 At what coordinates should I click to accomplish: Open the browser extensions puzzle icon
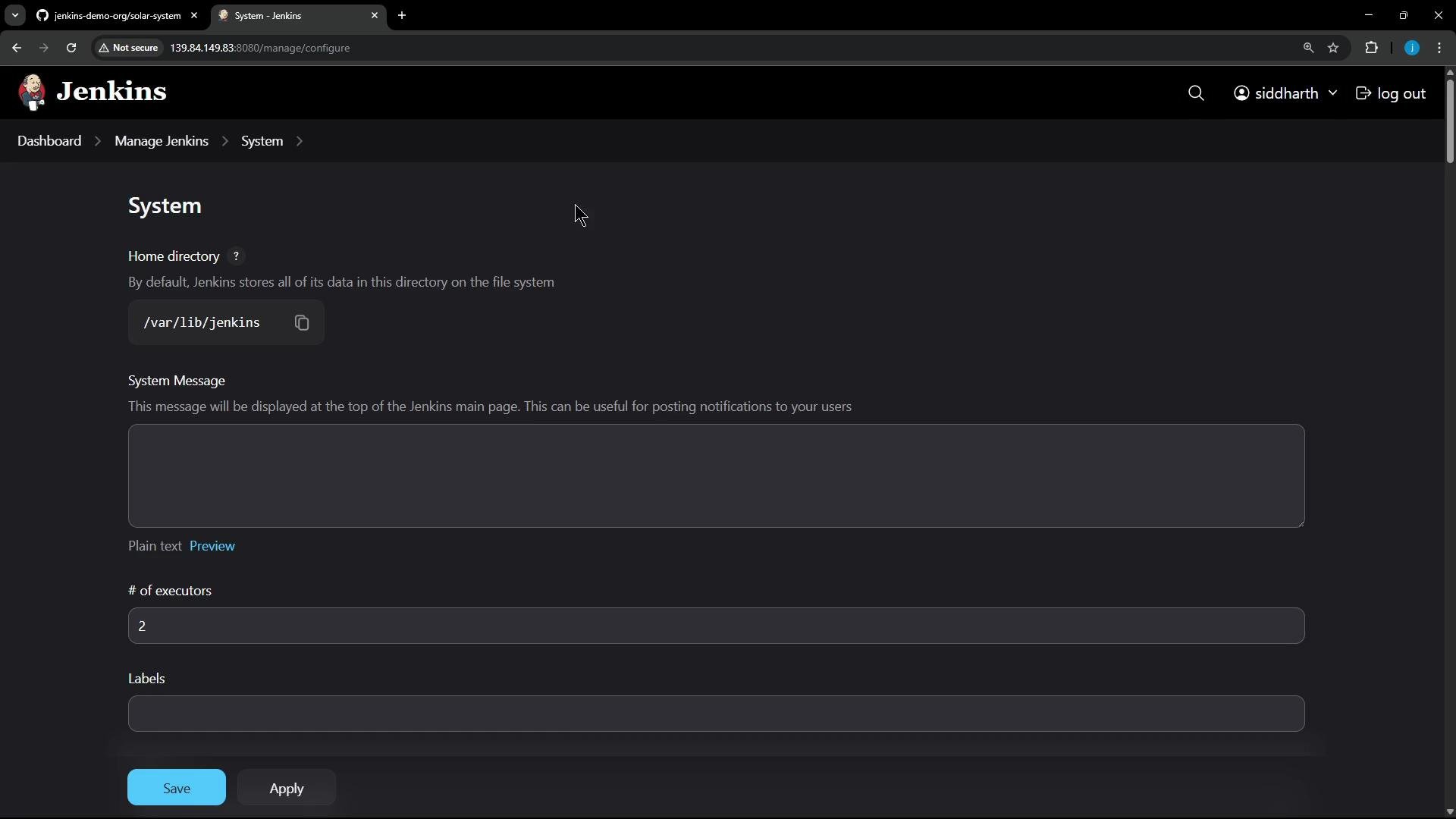(x=1372, y=48)
